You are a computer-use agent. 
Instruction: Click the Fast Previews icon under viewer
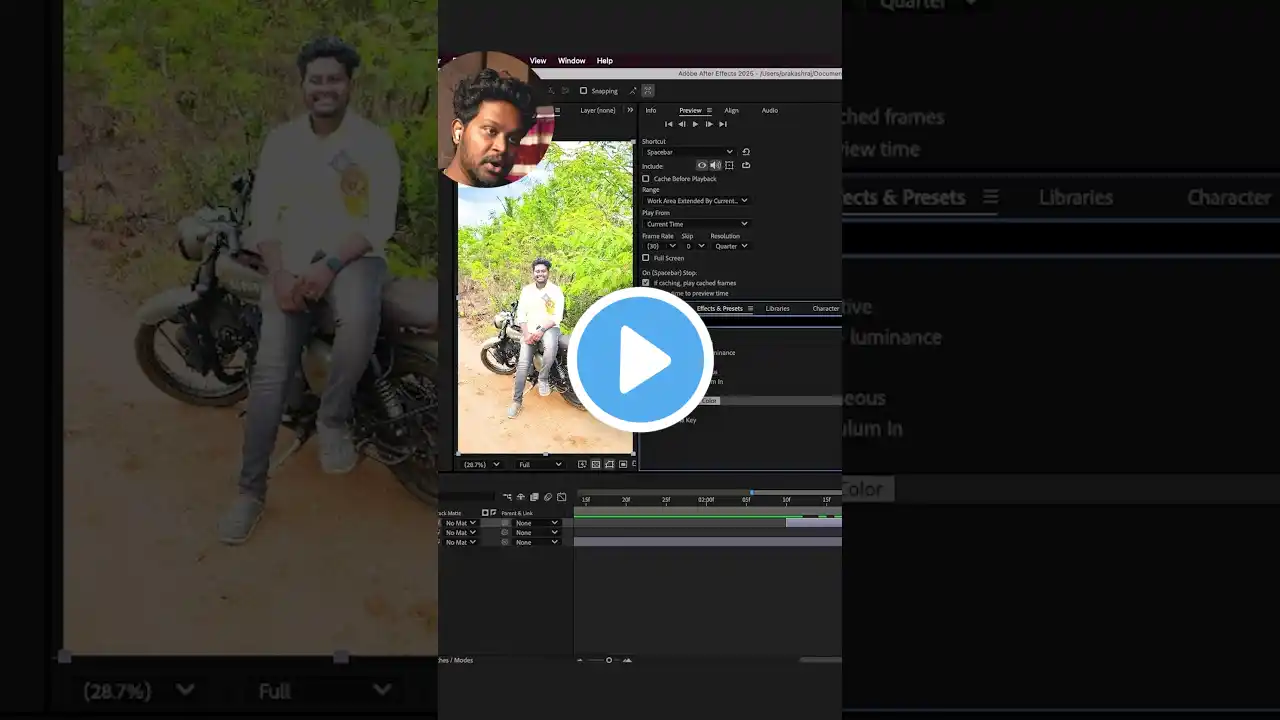pos(582,464)
